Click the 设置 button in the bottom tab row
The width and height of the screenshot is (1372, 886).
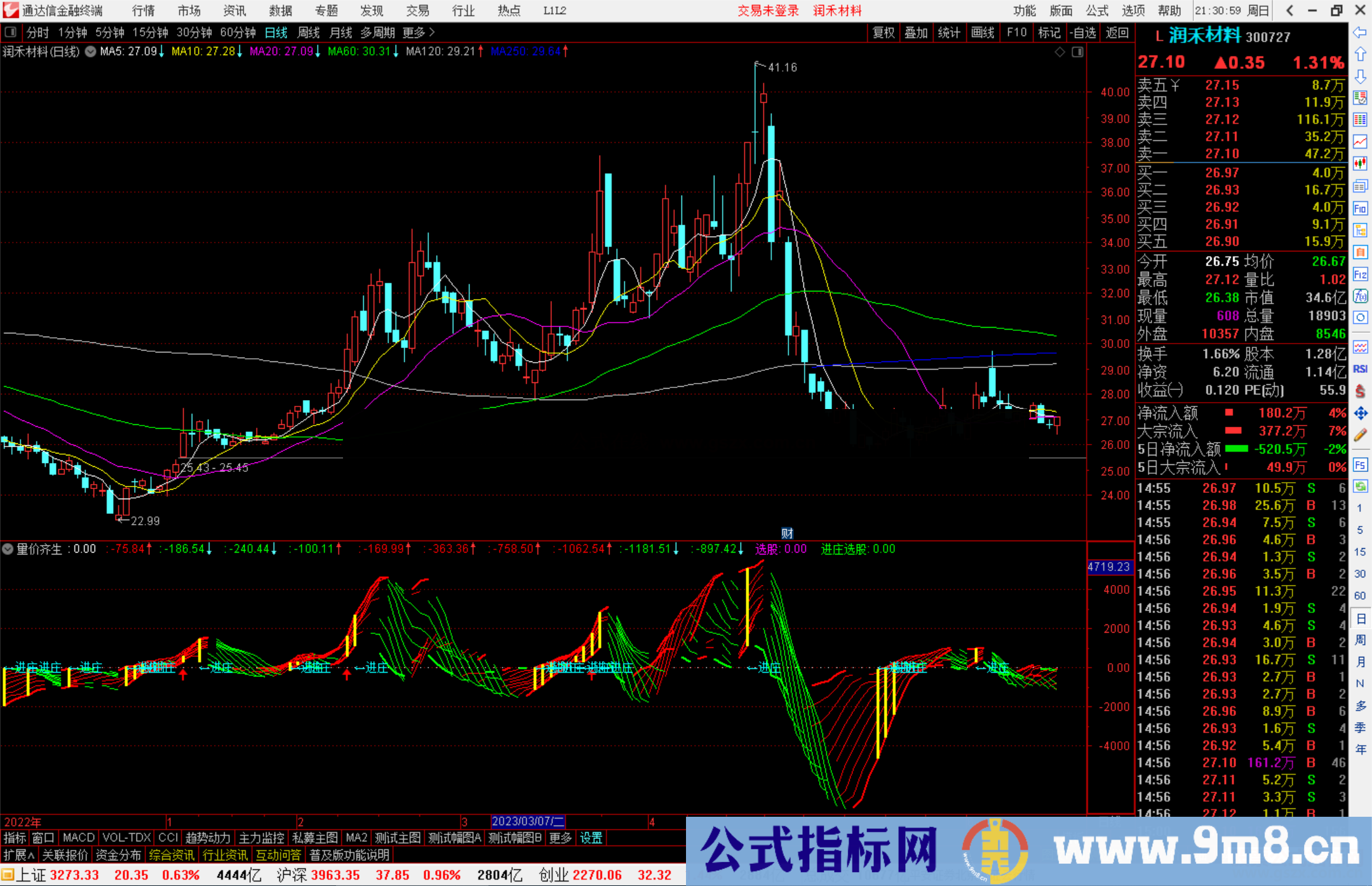click(x=591, y=838)
